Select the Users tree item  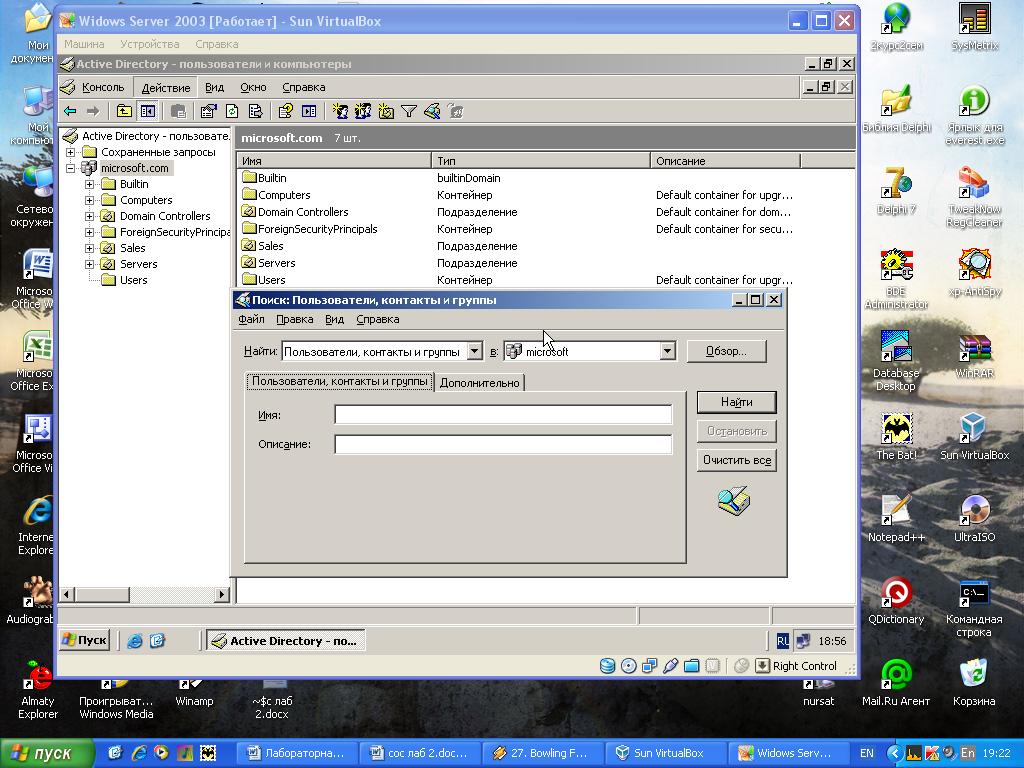click(x=134, y=280)
